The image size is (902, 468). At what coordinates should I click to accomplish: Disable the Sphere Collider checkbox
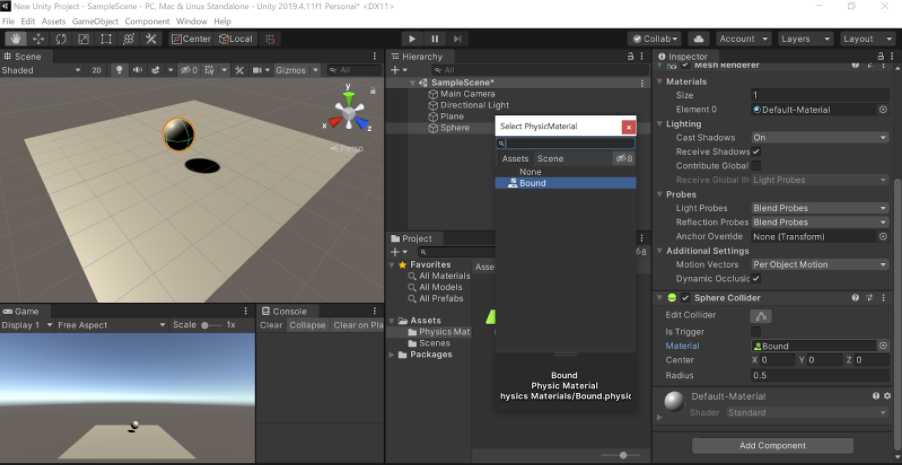click(x=685, y=298)
